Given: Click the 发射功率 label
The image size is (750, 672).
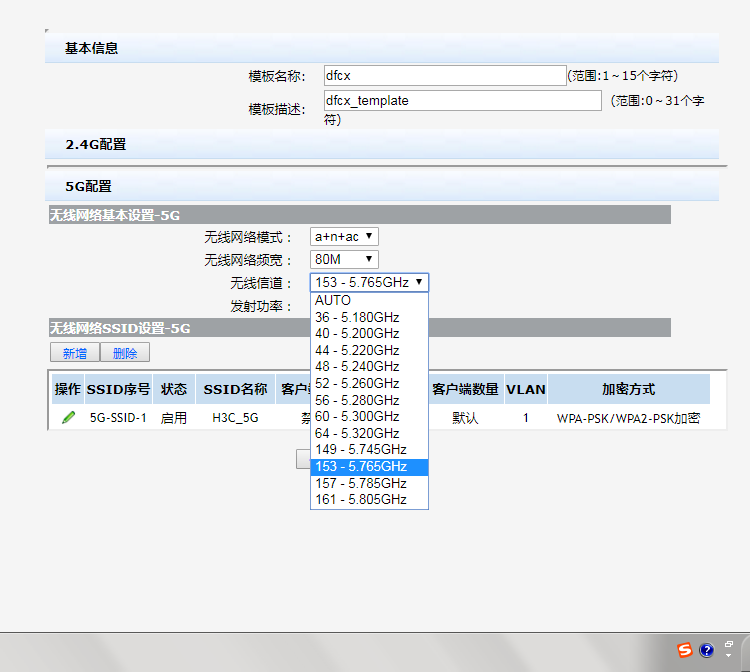Looking at the screenshot, I should 260,306.
